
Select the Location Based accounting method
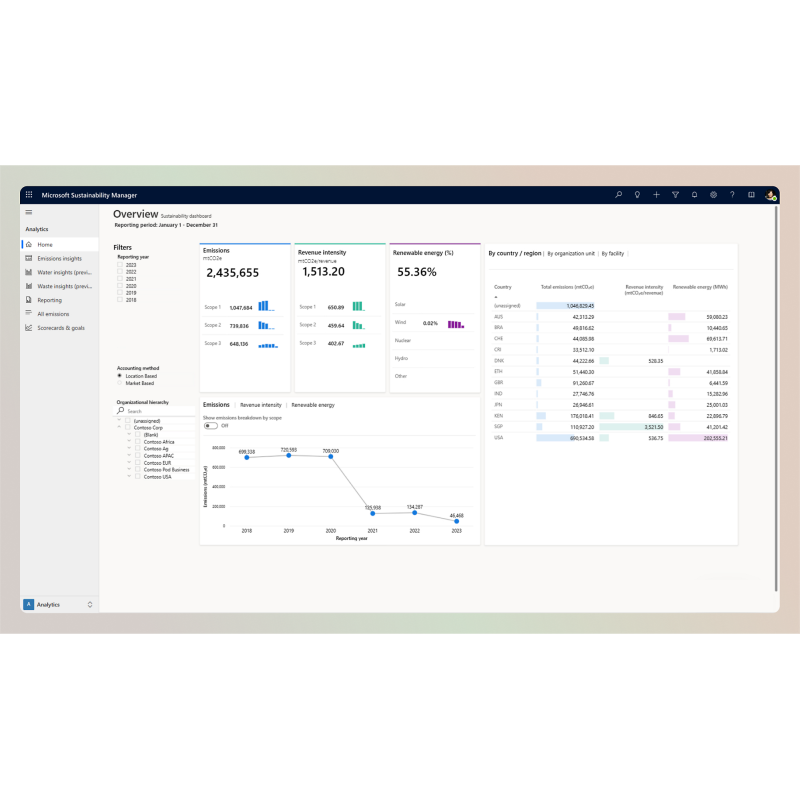(x=120, y=376)
